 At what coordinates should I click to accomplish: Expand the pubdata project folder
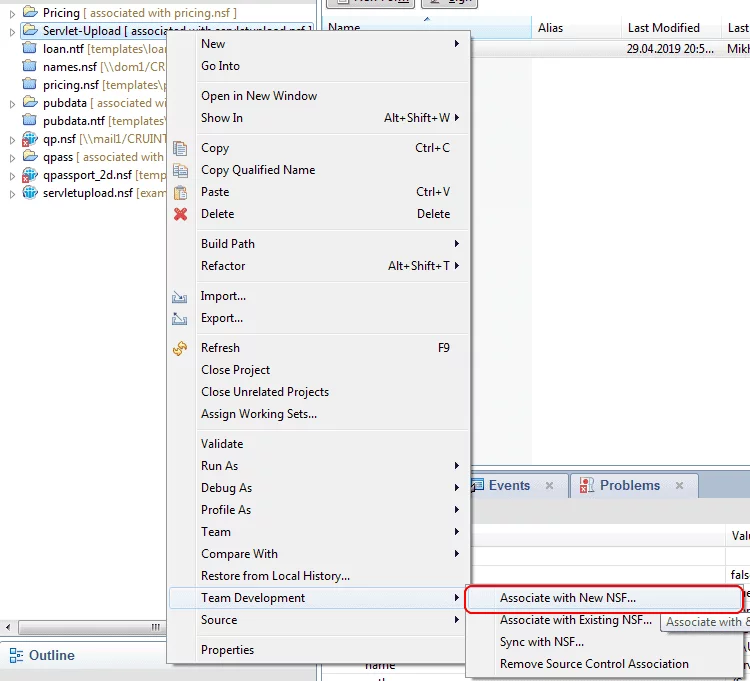pos(12,103)
